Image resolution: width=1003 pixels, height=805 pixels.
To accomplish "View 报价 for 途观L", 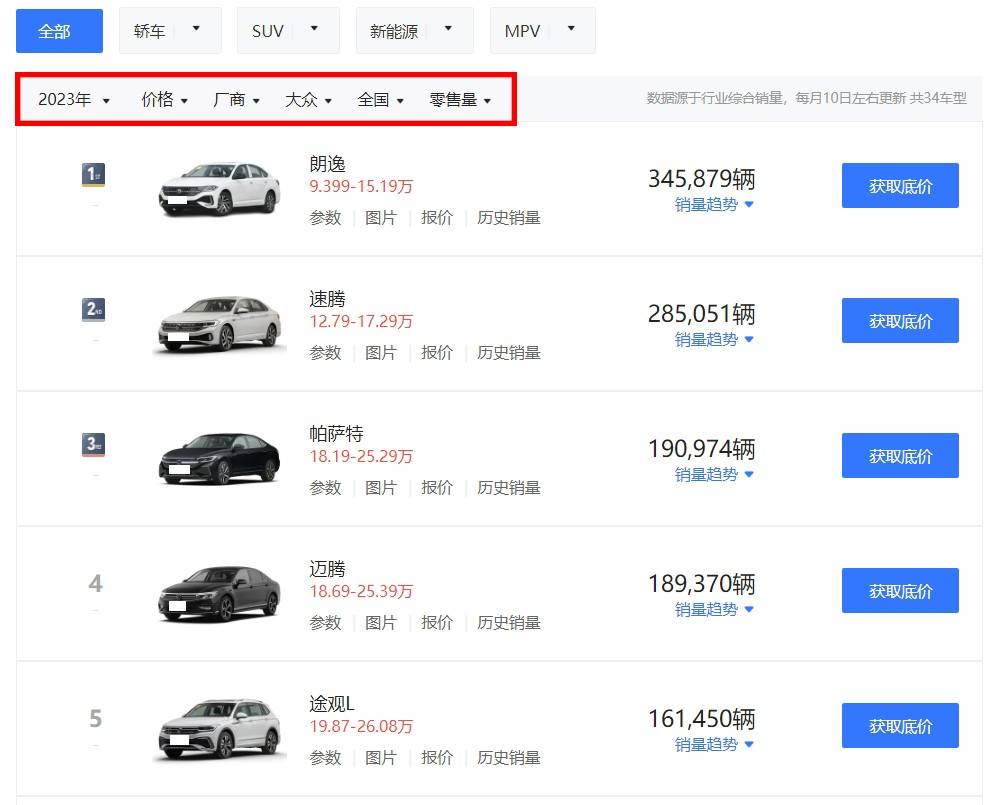I will 437,758.
